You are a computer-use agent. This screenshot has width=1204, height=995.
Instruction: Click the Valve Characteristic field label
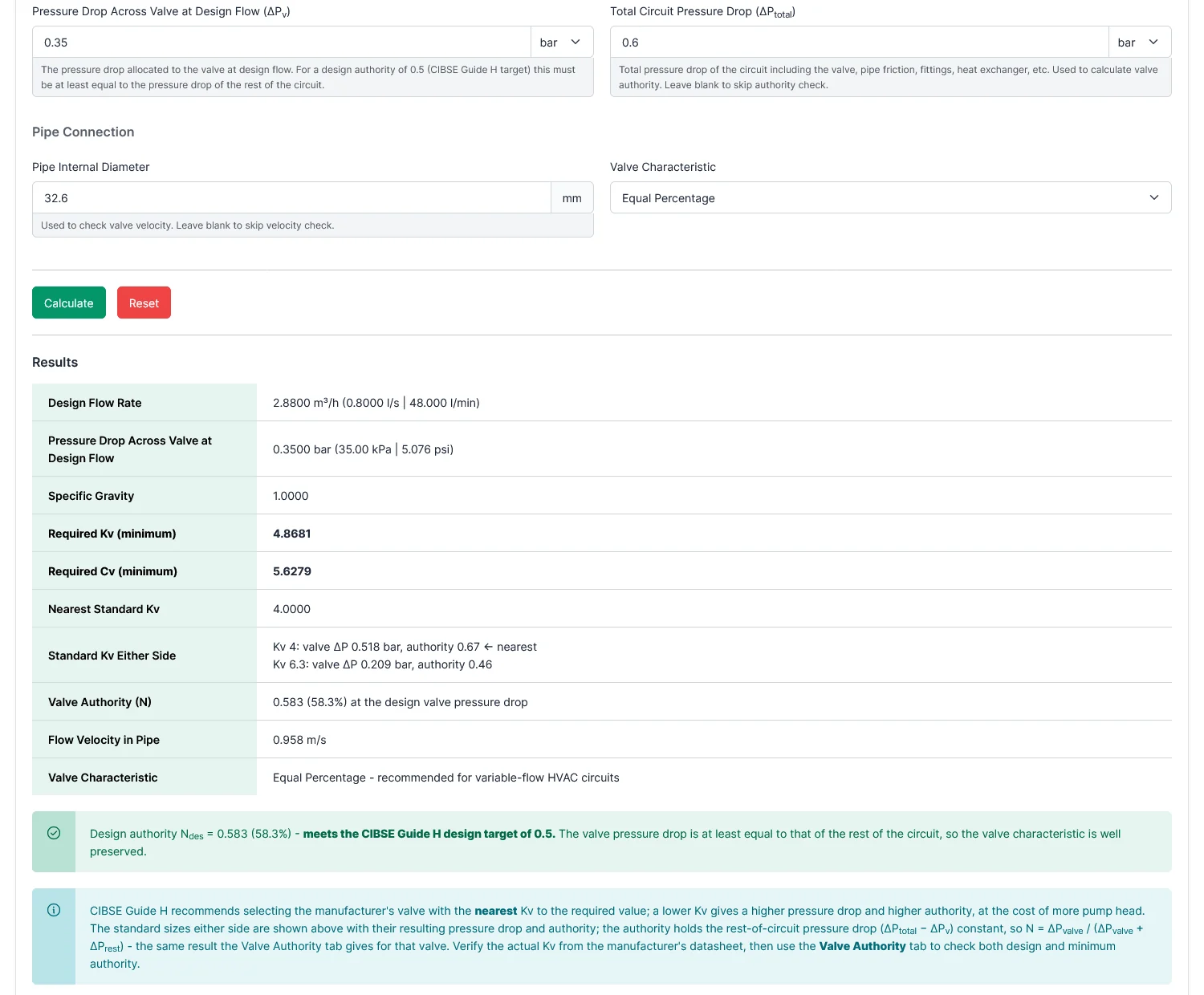pos(663,167)
